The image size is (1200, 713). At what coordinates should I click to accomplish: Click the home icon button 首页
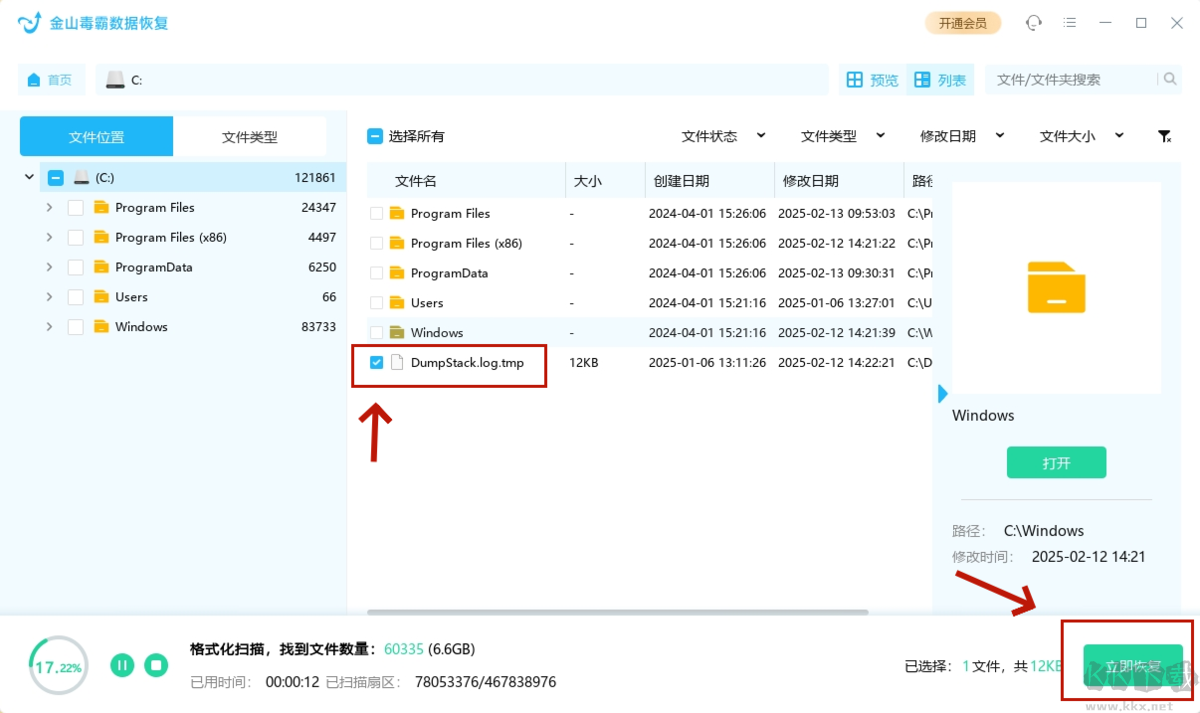pos(50,80)
